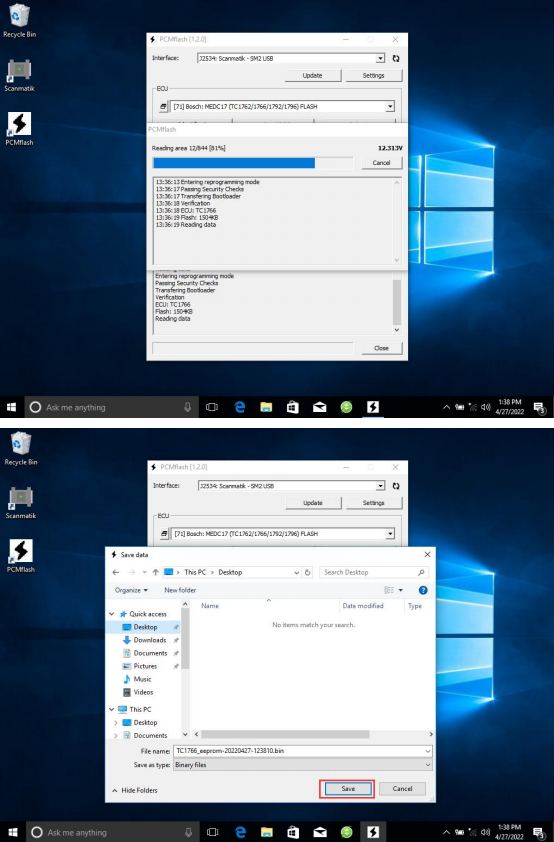554x842 pixels.
Task: Click the navigation pane vertical scrollbar
Action: point(185,638)
